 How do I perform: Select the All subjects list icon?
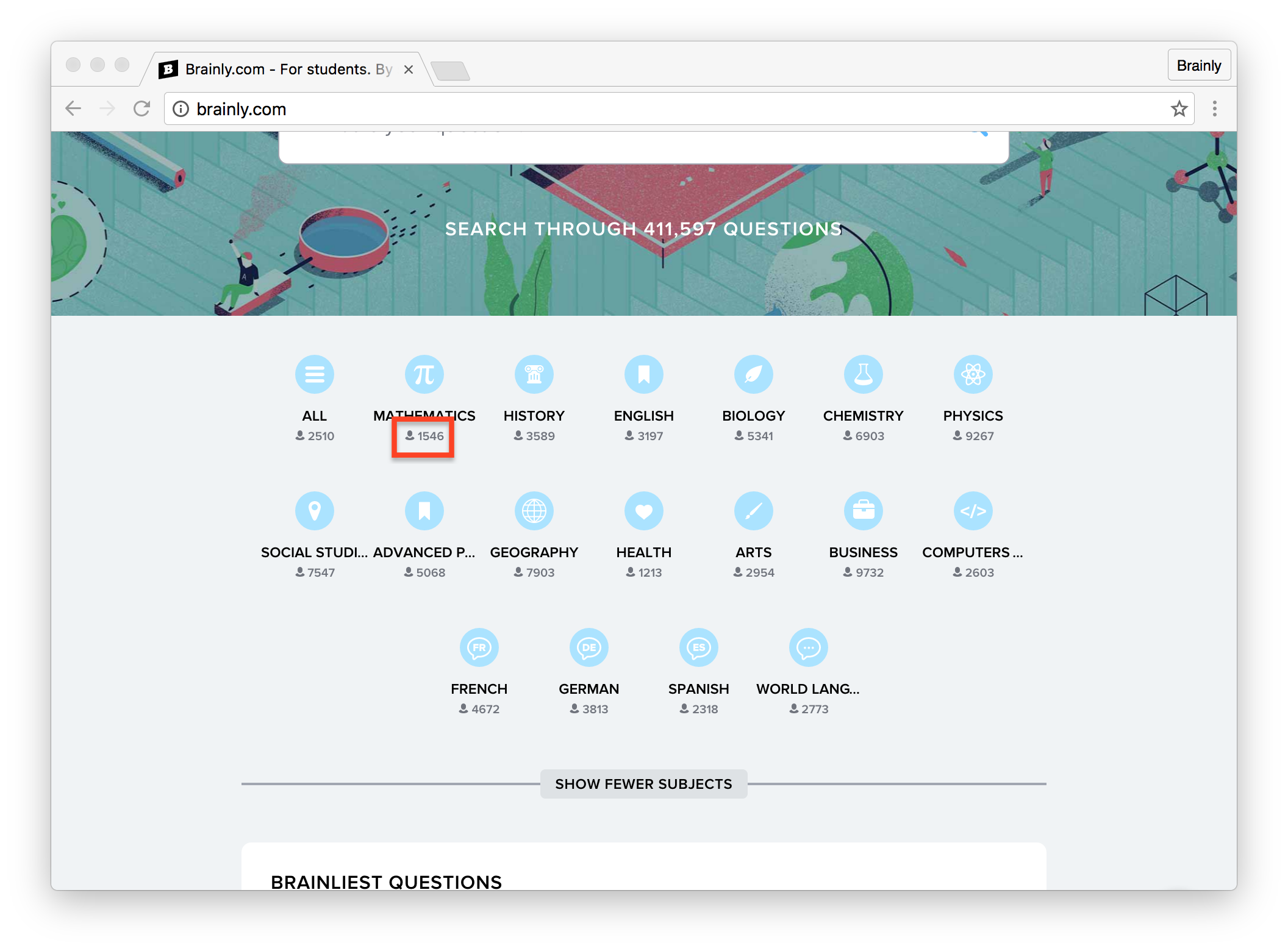click(x=314, y=374)
